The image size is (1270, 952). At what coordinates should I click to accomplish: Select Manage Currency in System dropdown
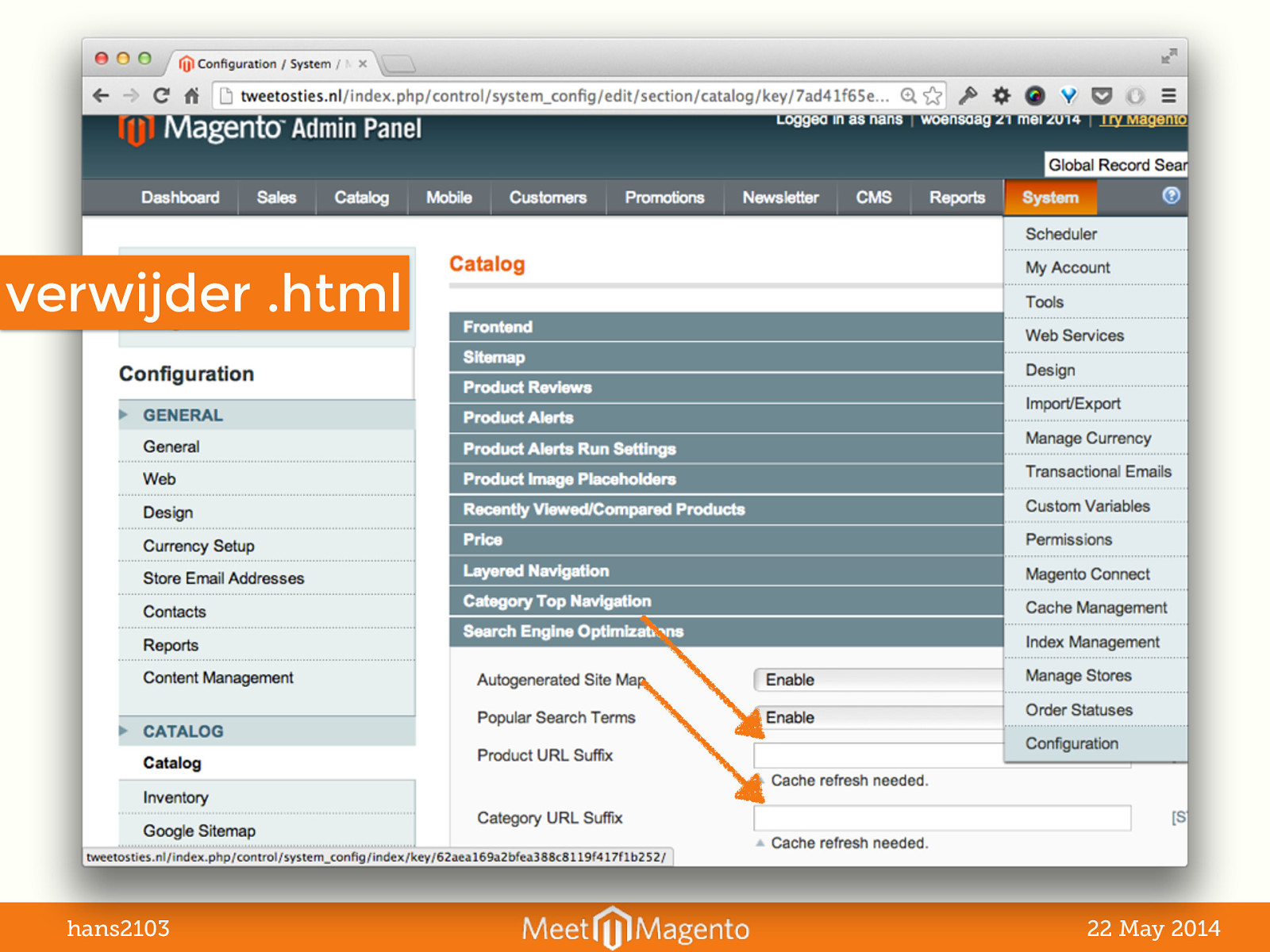click(x=1096, y=438)
